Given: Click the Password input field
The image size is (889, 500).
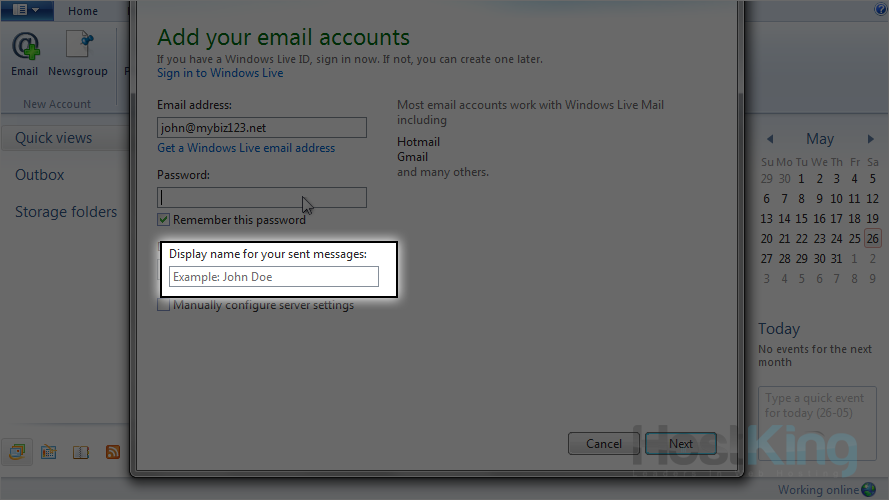Looking at the screenshot, I should point(262,197).
